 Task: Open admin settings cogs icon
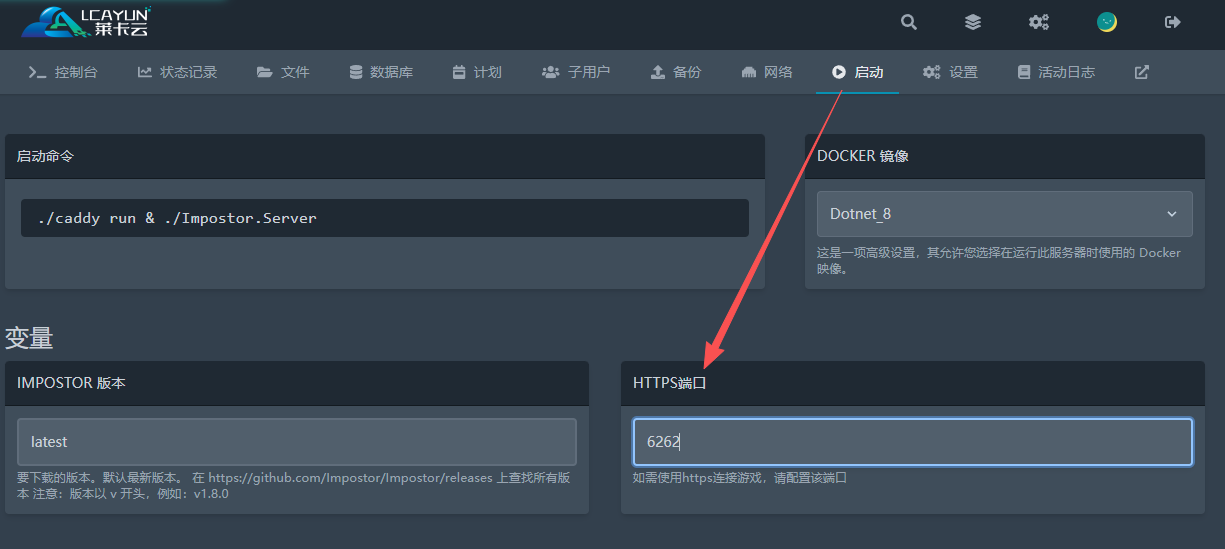pyautogui.click(x=1039, y=22)
